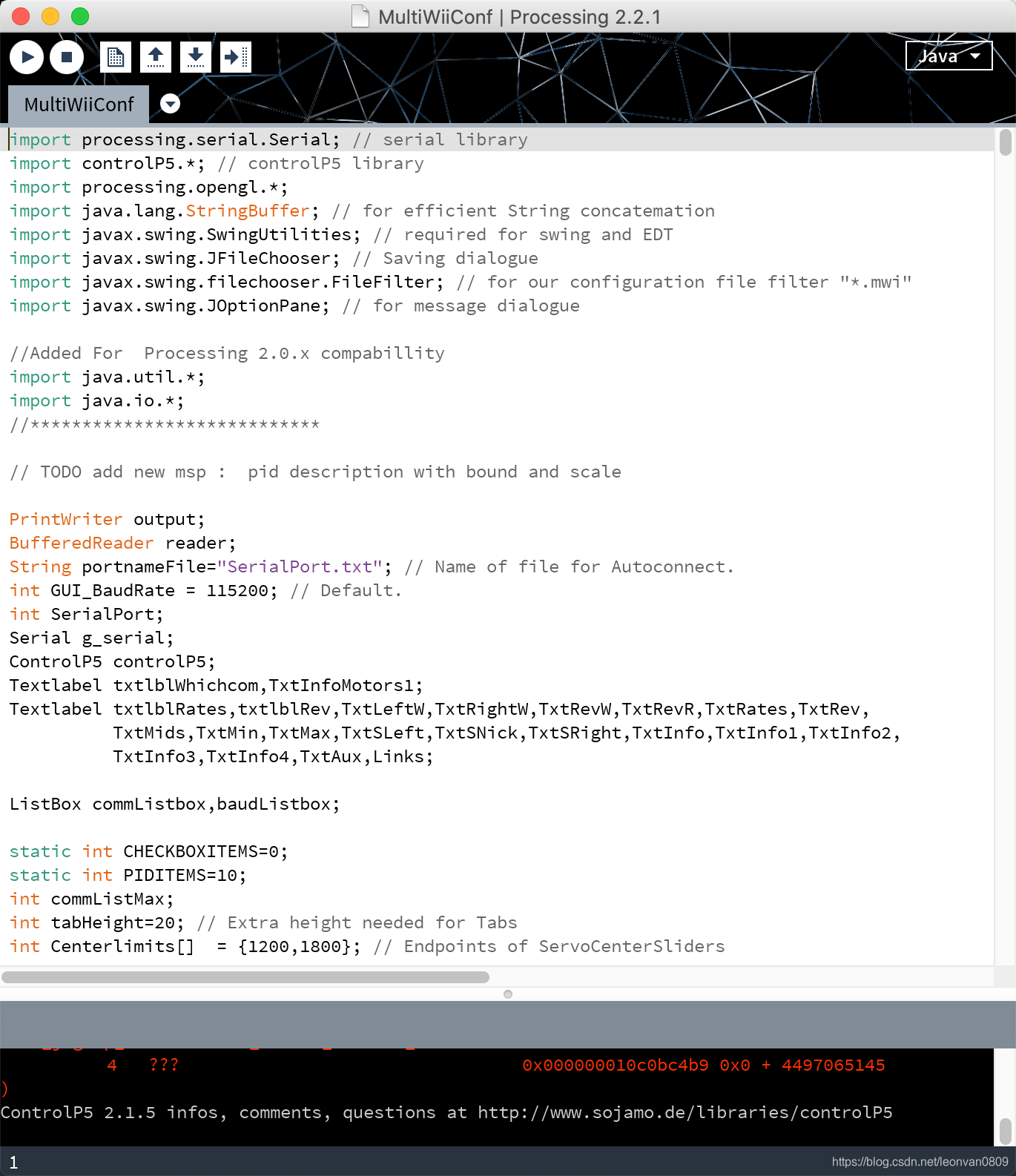Save the sketch with the down-arrow icon

coord(196,57)
